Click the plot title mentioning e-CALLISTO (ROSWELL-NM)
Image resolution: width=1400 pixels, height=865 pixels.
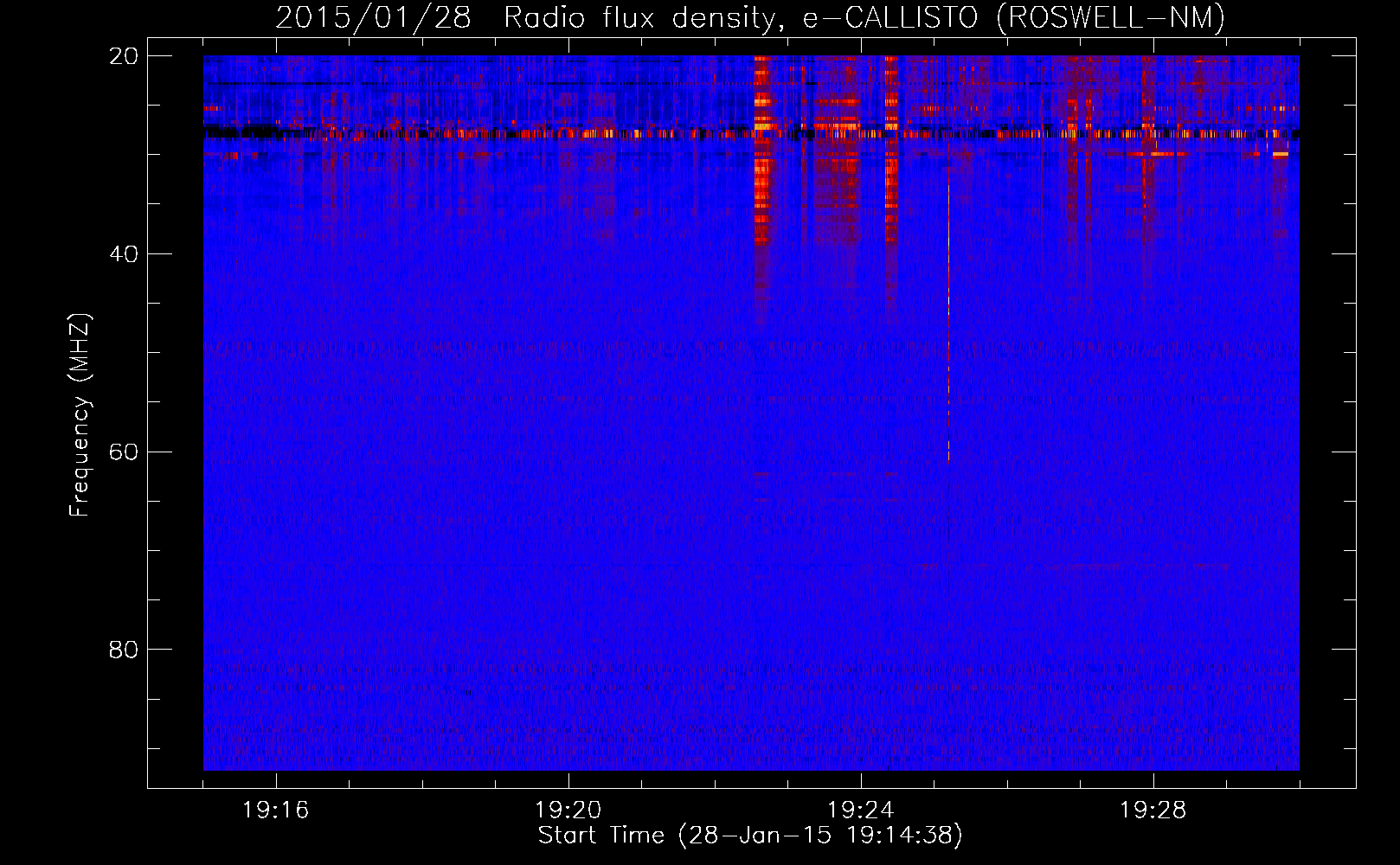[x=750, y=17]
